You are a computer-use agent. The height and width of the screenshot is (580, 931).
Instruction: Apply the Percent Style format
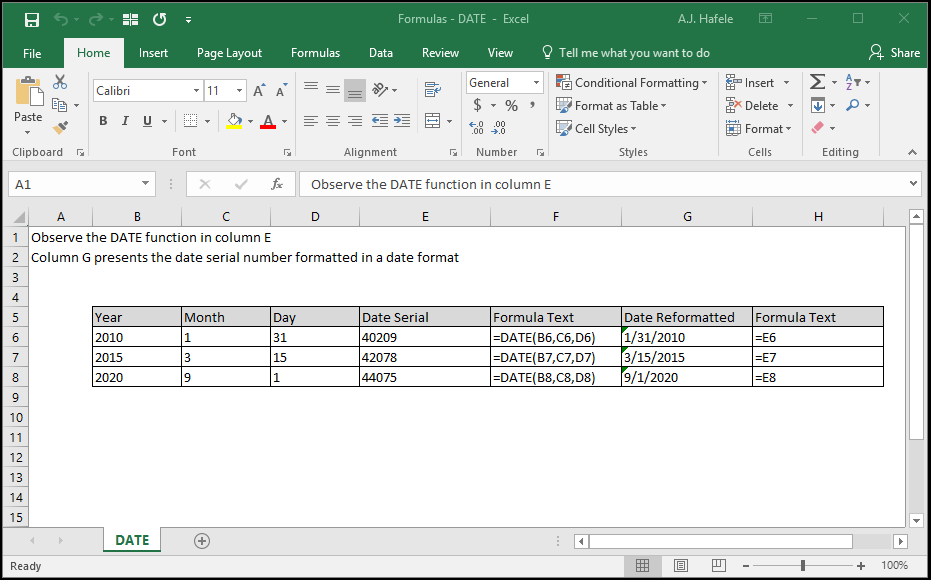pos(511,106)
